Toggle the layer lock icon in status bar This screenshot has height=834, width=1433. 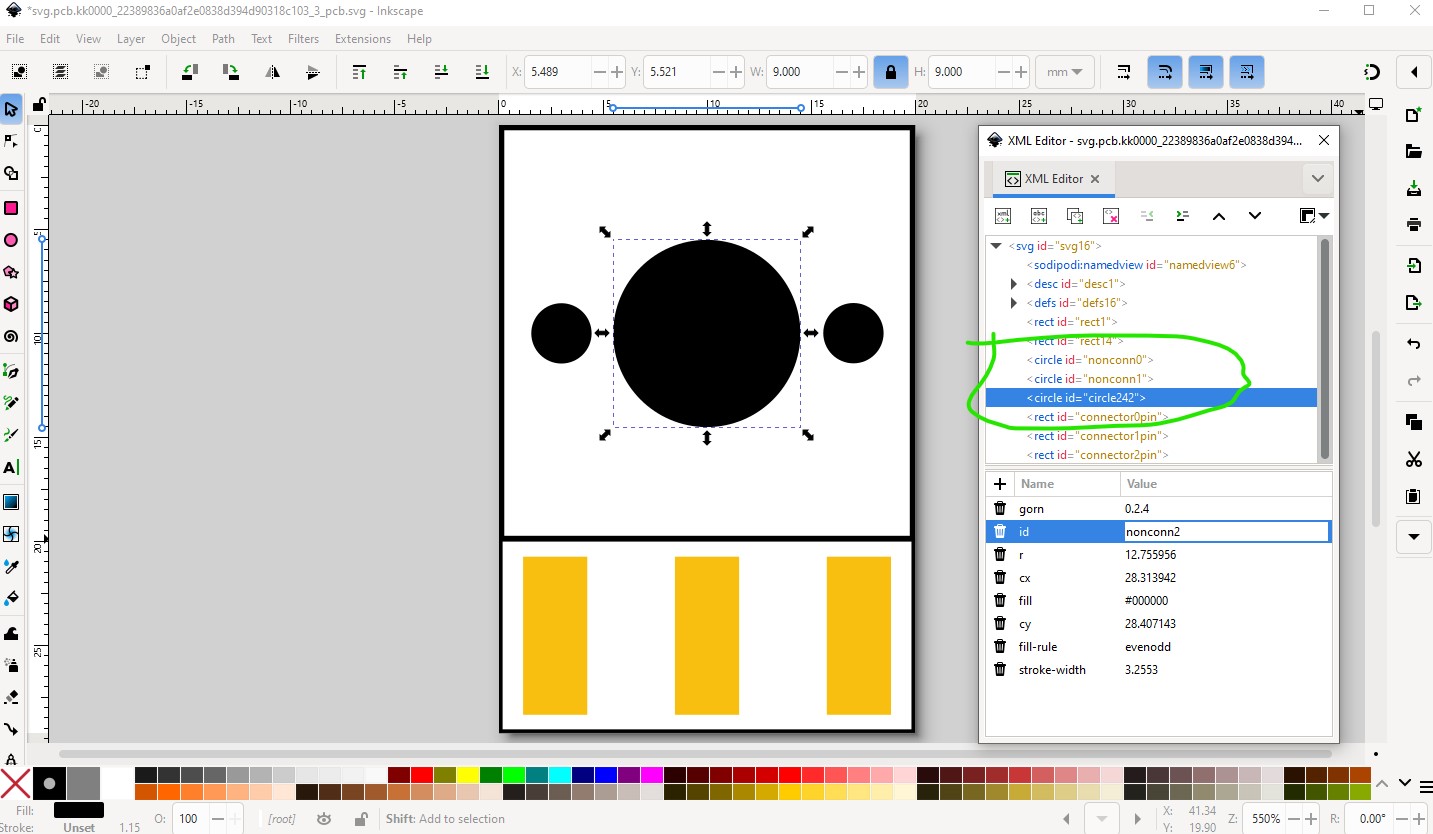point(361,819)
